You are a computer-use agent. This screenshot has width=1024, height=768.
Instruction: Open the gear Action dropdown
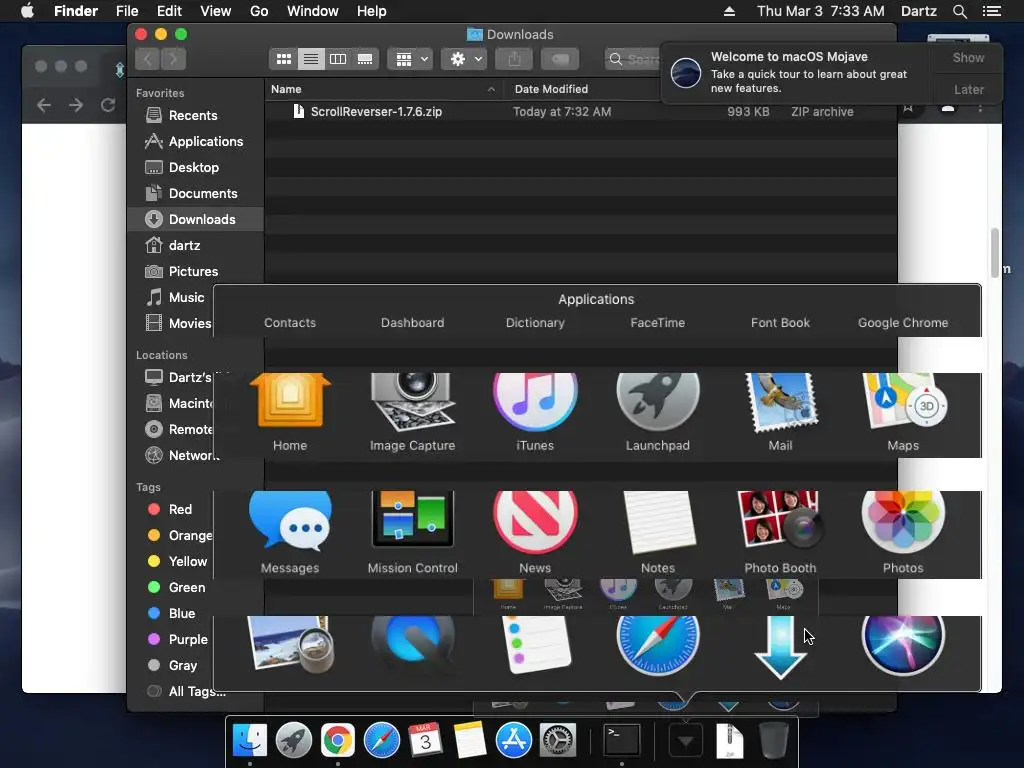[x=465, y=59]
